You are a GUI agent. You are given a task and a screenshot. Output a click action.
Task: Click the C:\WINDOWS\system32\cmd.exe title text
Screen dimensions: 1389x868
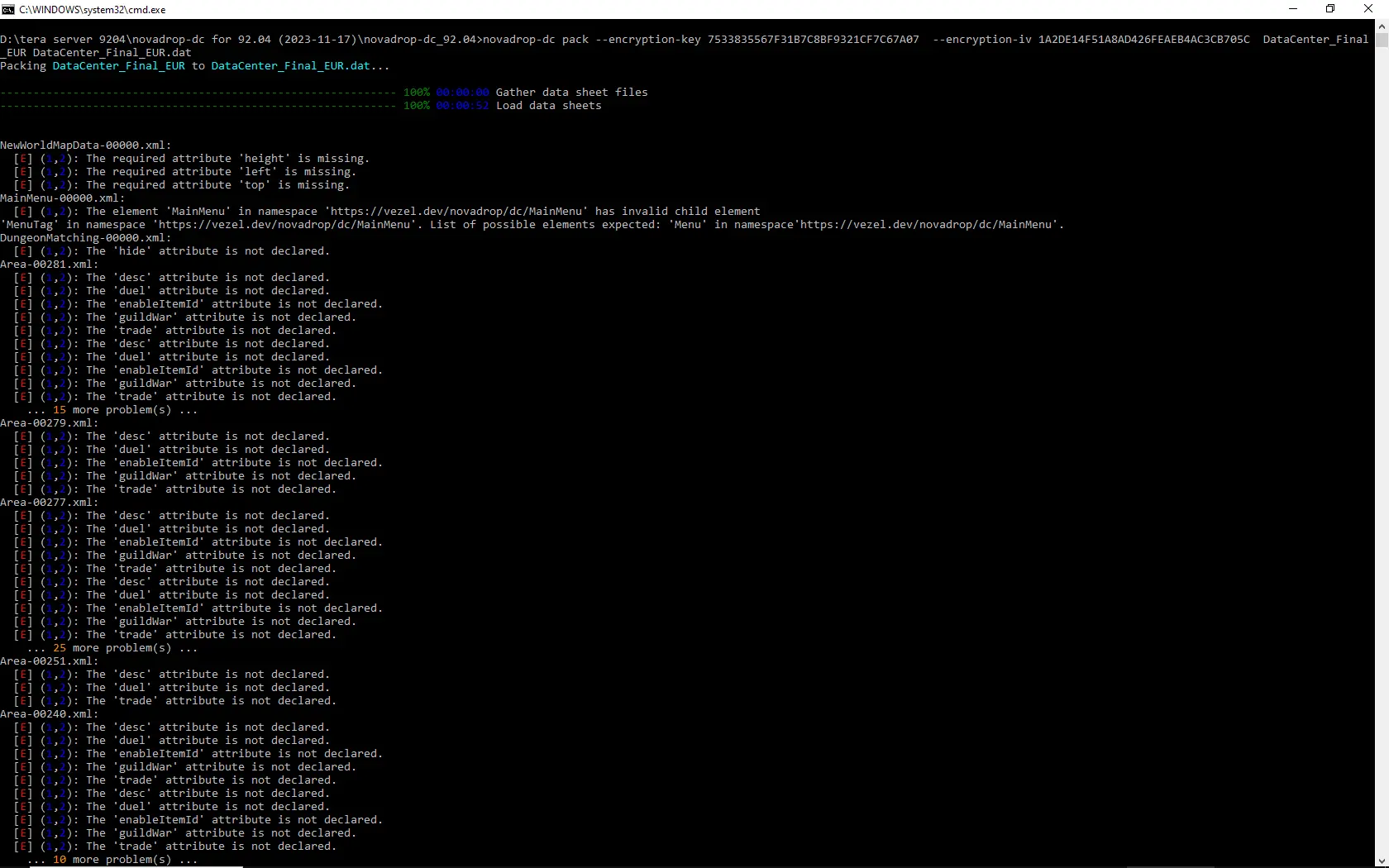93,10
